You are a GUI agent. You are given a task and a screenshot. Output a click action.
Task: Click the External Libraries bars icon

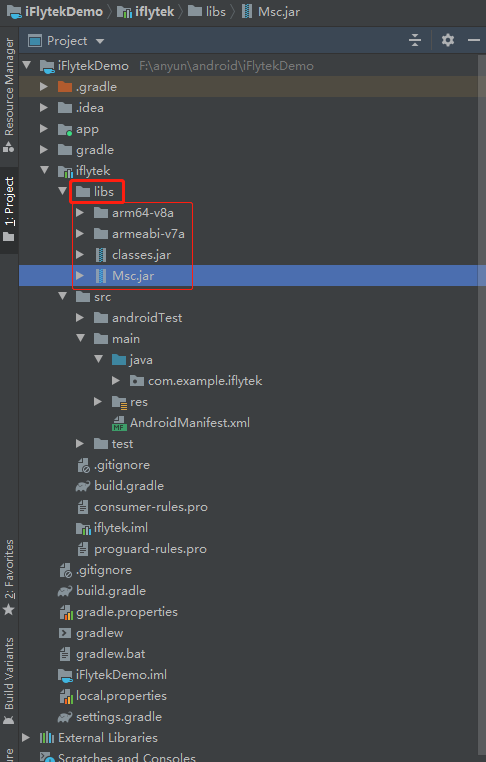point(47,738)
